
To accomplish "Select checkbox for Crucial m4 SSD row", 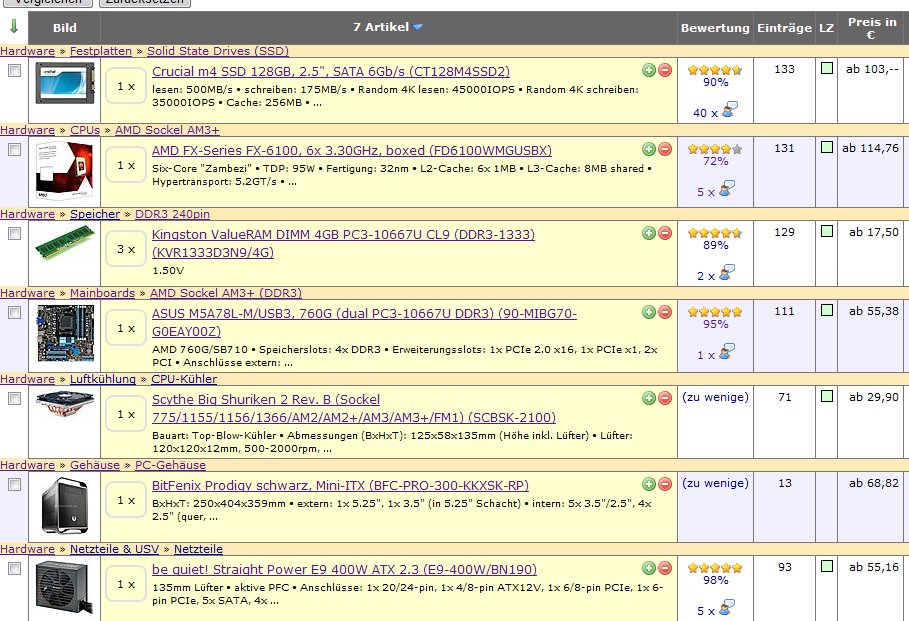I will (14, 71).
